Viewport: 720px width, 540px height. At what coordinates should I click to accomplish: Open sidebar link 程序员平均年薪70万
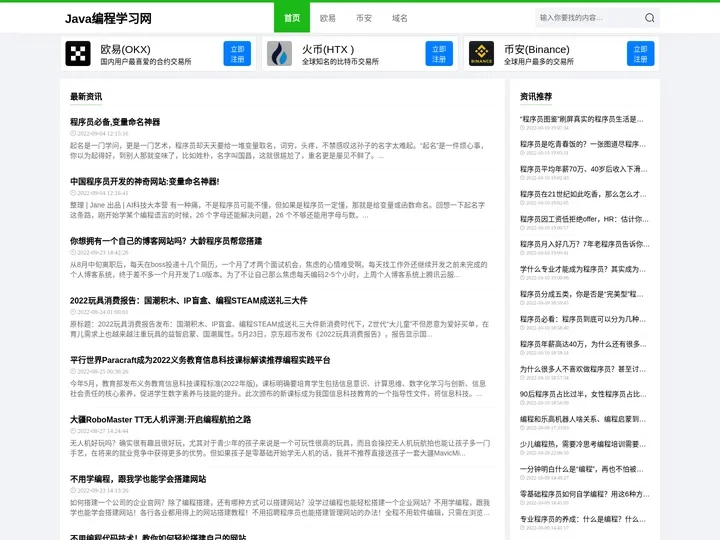pos(584,169)
